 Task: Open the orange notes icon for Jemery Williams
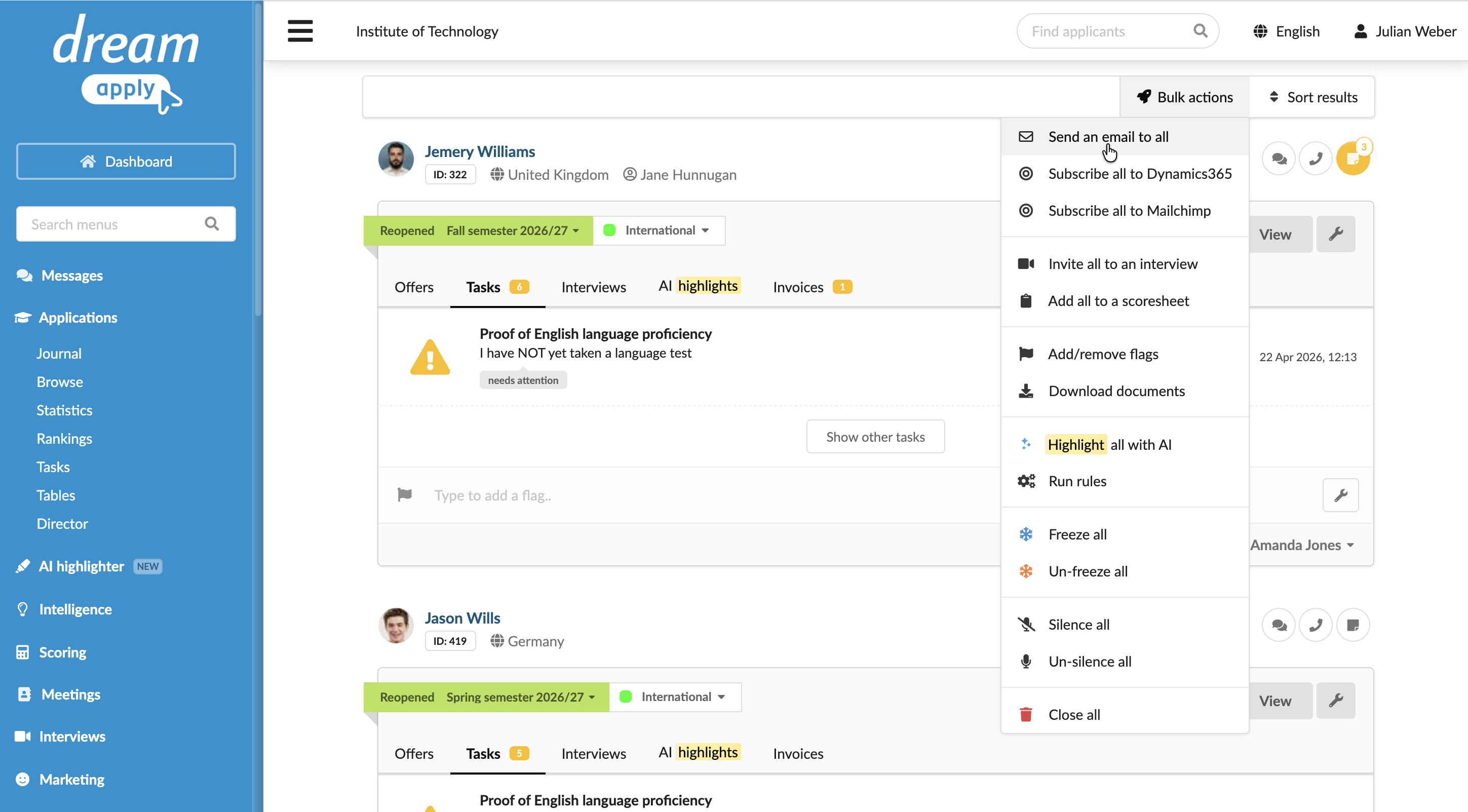(x=1353, y=159)
